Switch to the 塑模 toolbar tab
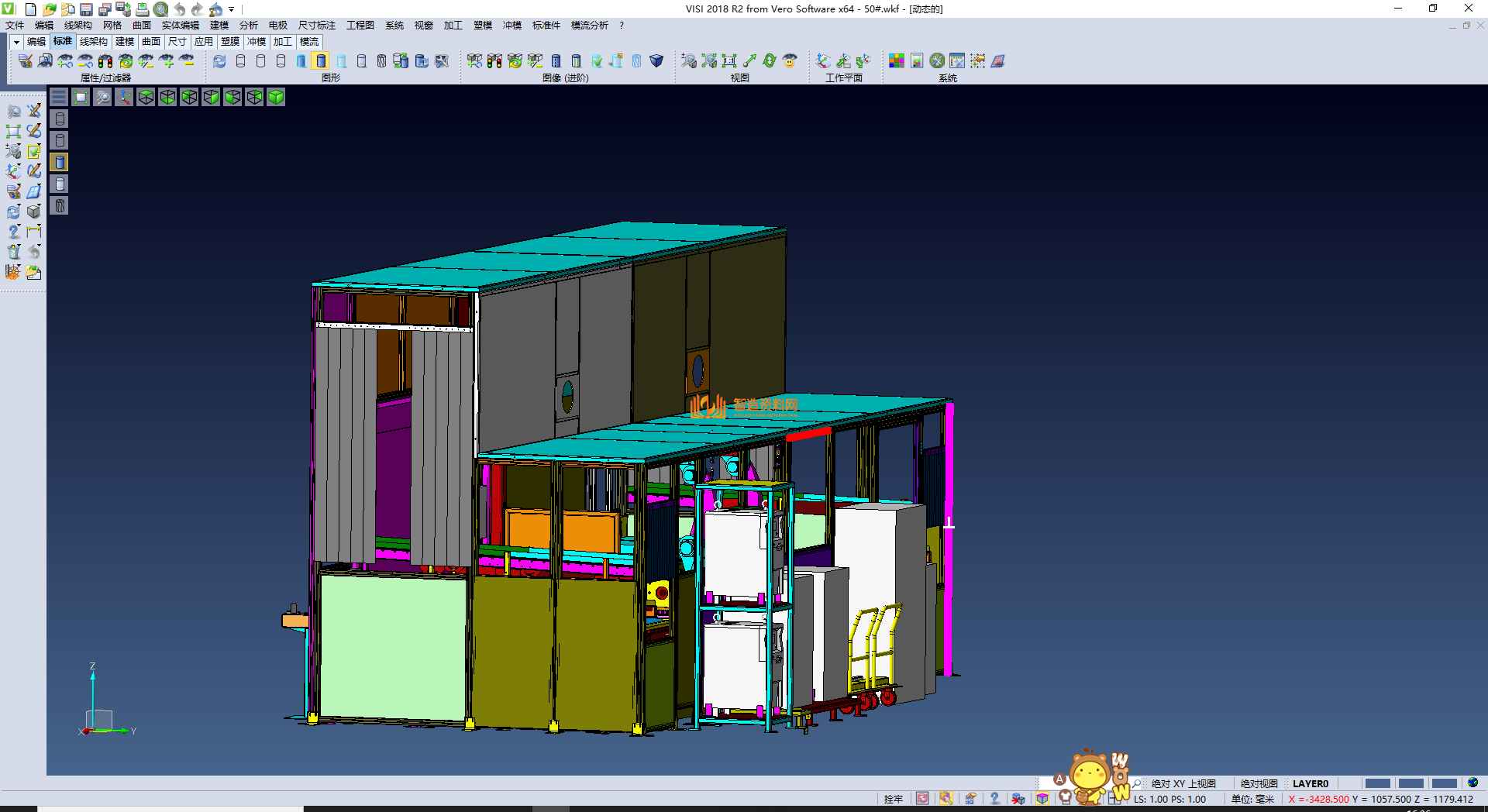 click(229, 42)
